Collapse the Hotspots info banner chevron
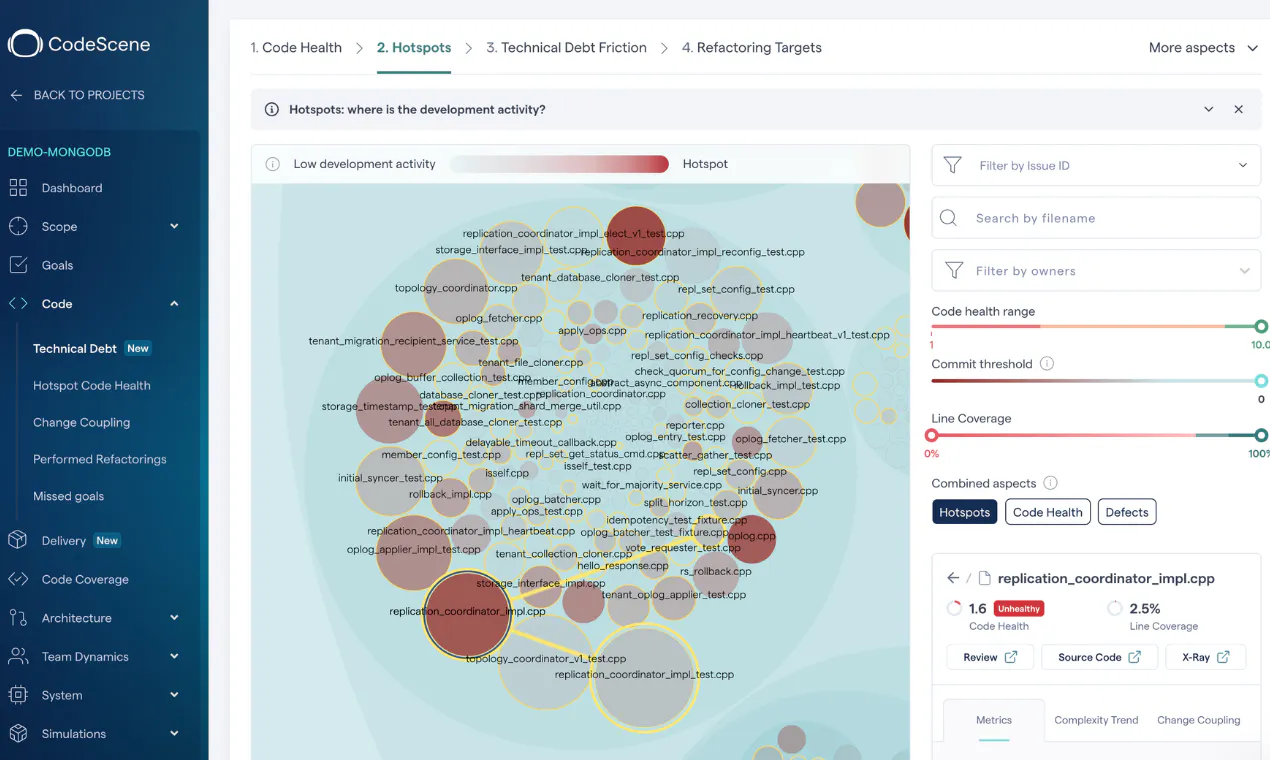The image size is (1270, 760). 1209,109
